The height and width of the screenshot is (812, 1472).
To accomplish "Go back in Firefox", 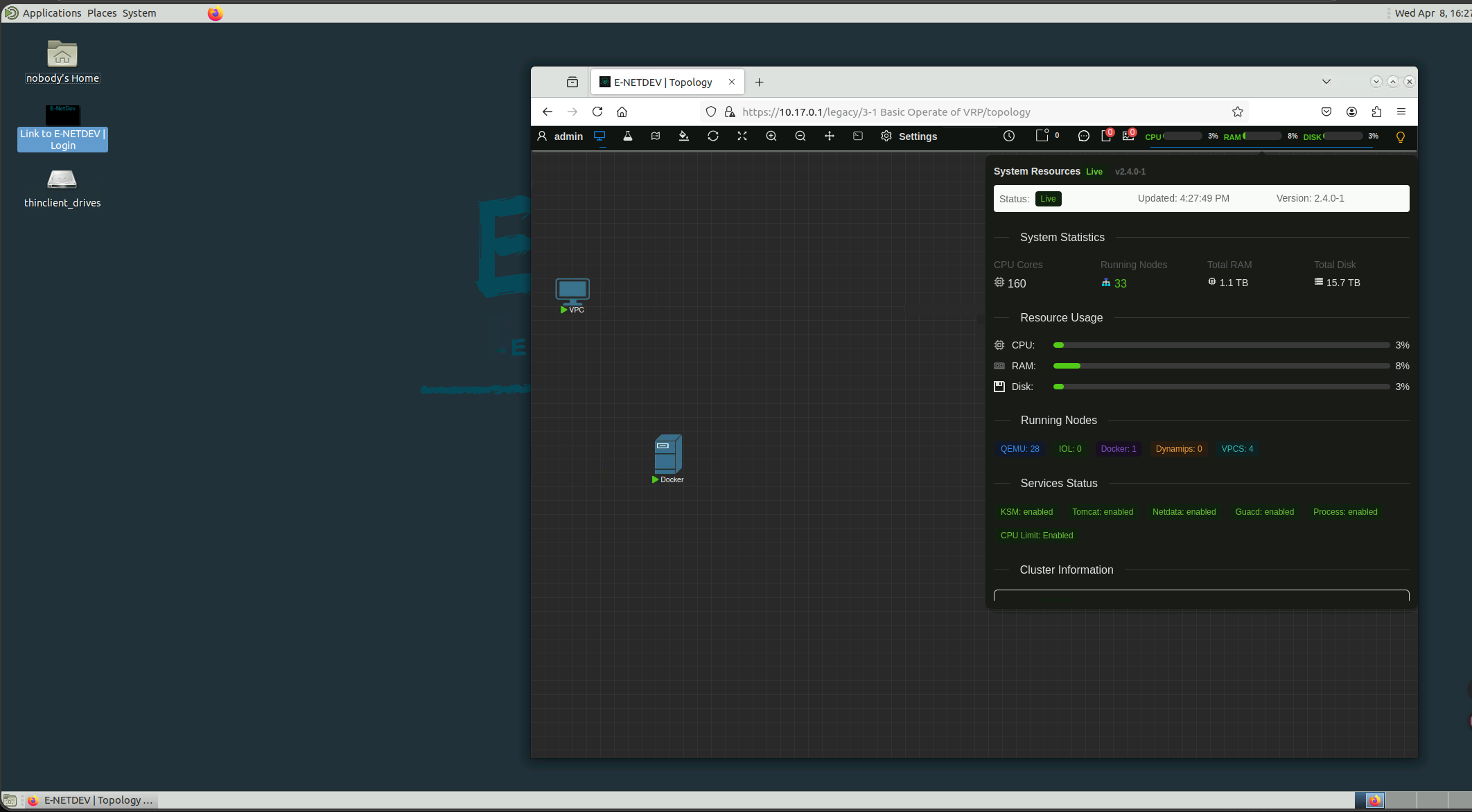I will pos(547,112).
